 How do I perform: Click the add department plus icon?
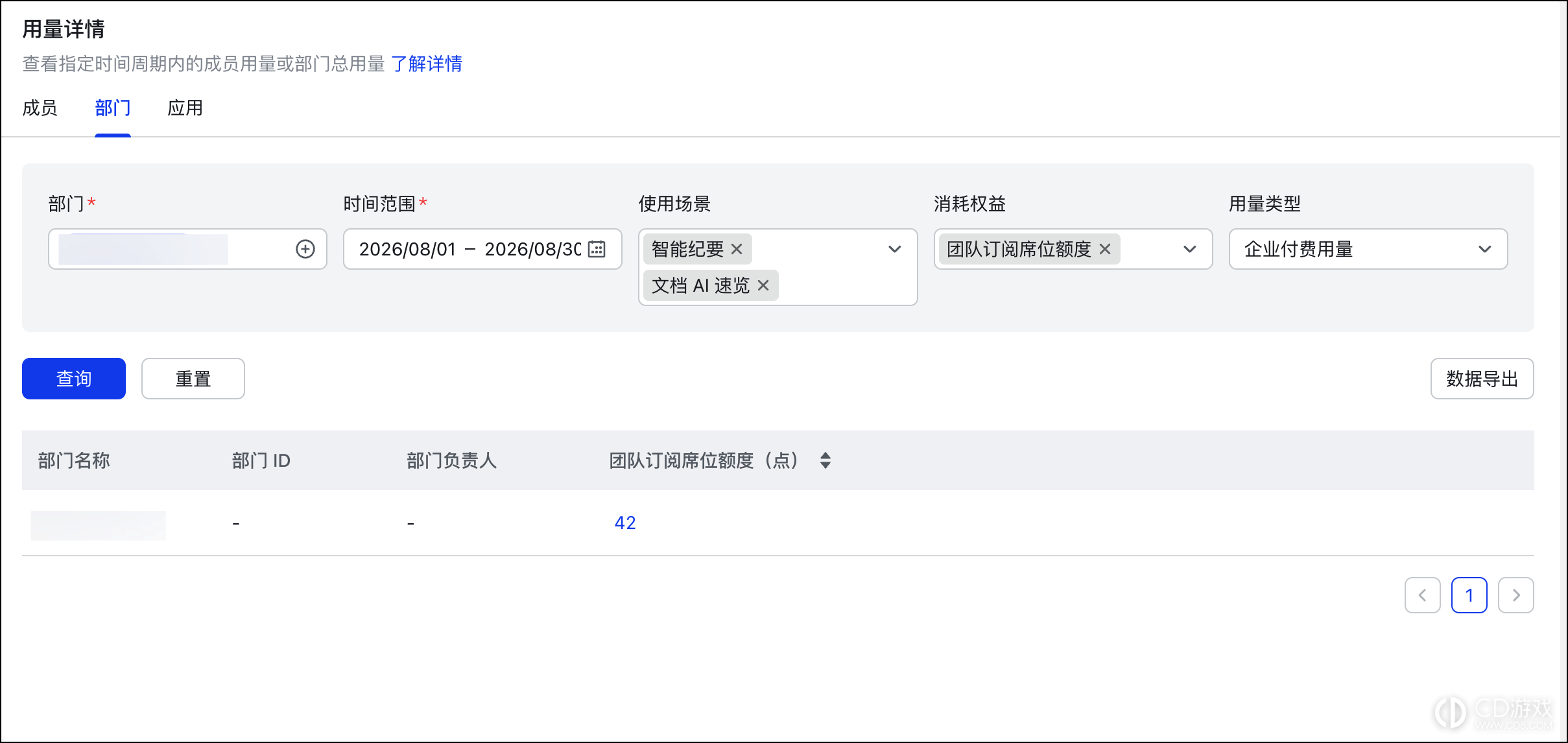[305, 249]
